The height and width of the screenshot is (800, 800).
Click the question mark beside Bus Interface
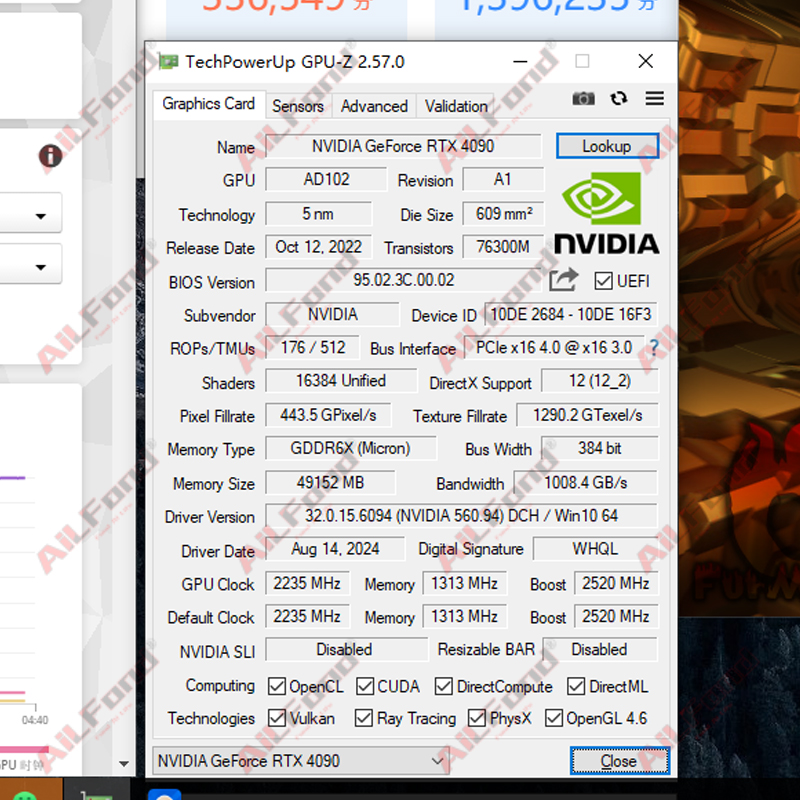(x=653, y=348)
